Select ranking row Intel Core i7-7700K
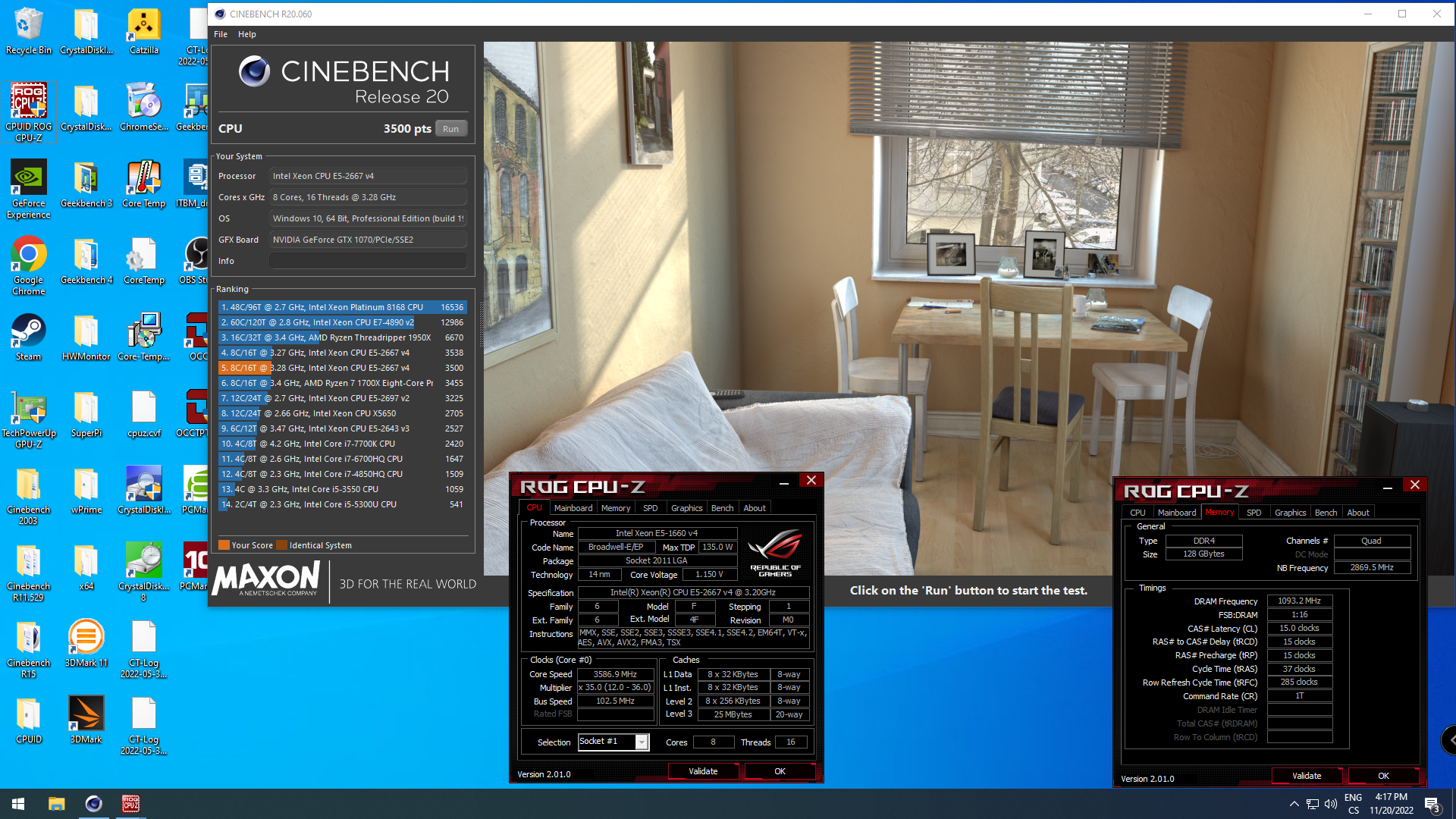1456x819 pixels. tap(342, 444)
